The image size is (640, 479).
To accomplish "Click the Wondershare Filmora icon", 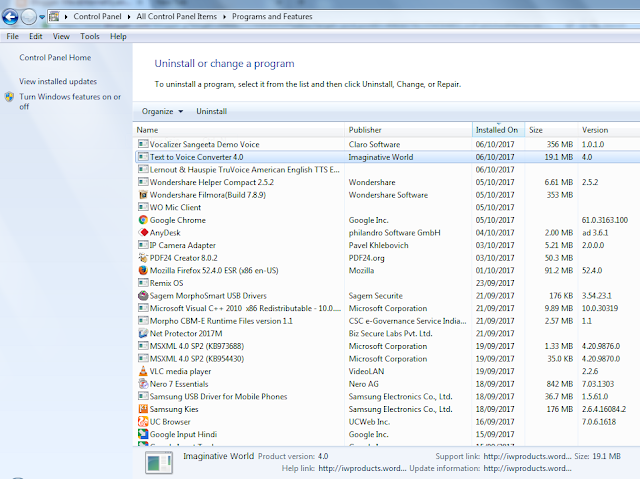I will pos(143,195).
